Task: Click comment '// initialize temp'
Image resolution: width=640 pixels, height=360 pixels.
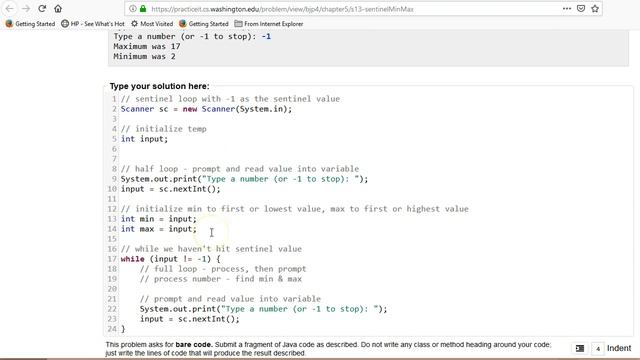Action: click(164, 129)
